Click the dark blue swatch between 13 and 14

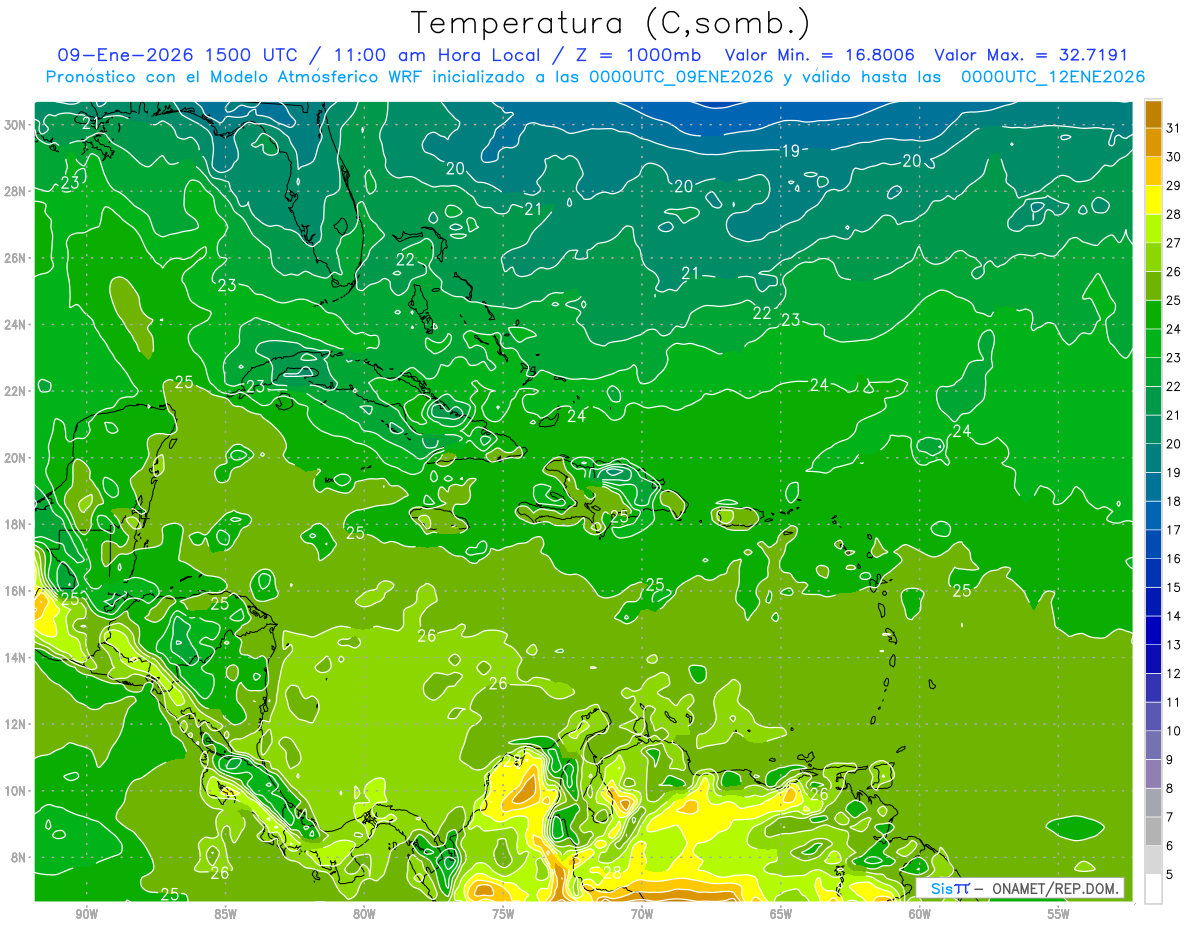pos(1153,631)
